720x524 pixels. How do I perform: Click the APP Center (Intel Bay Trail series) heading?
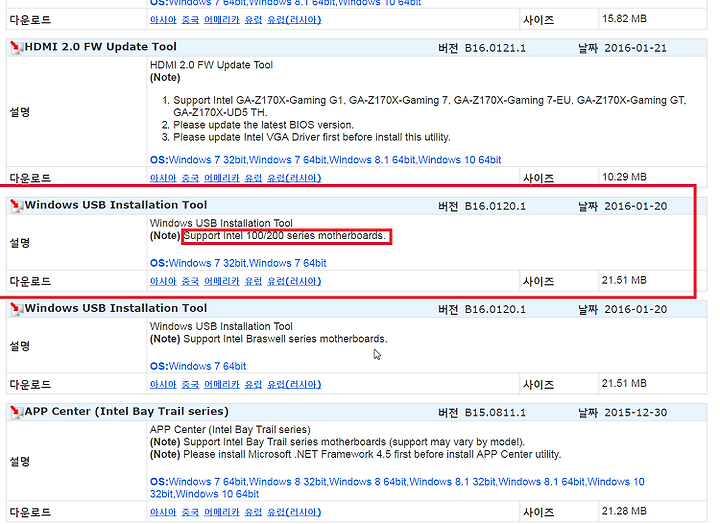127,411
